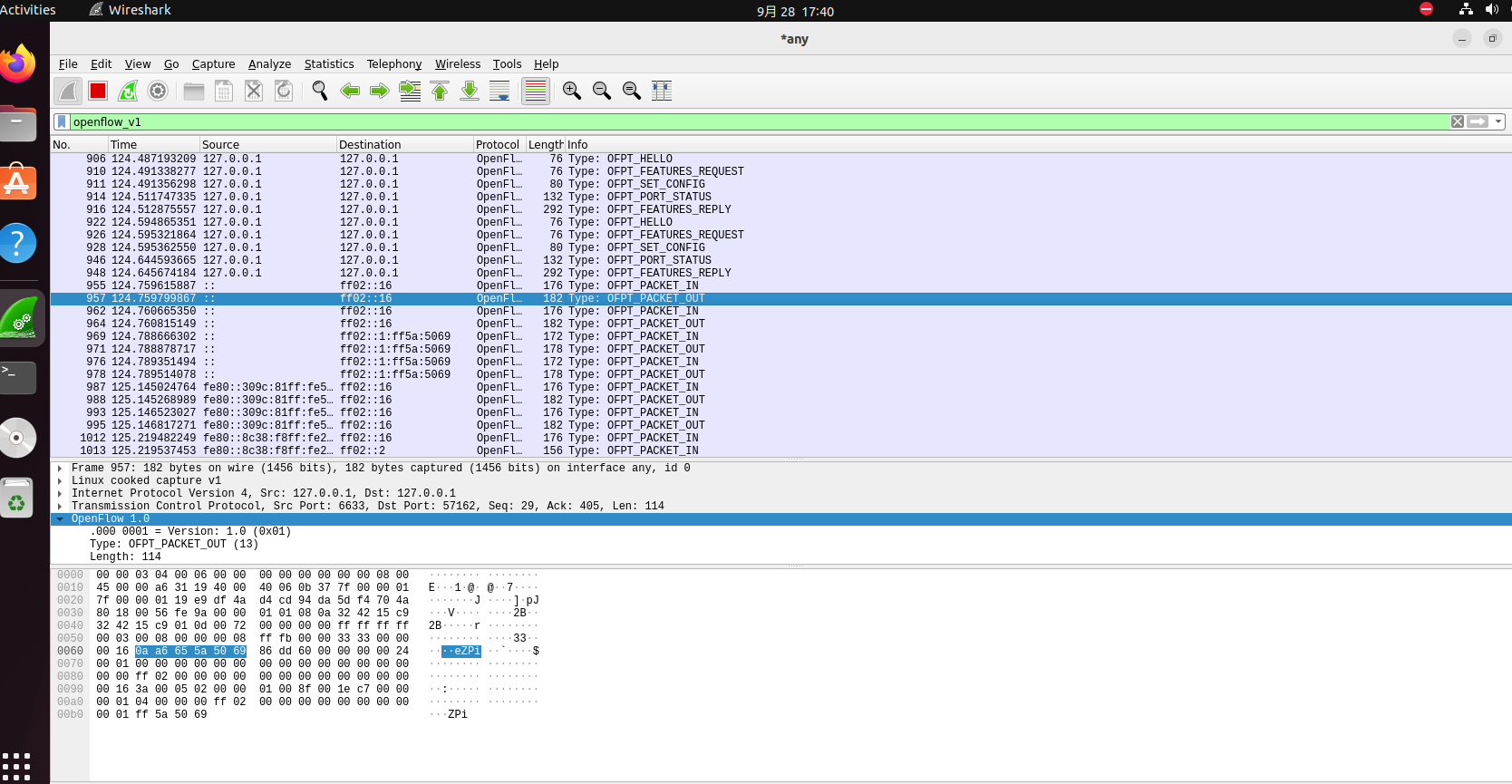
Task: Open the Wireless menu
Action: (458, 64)
